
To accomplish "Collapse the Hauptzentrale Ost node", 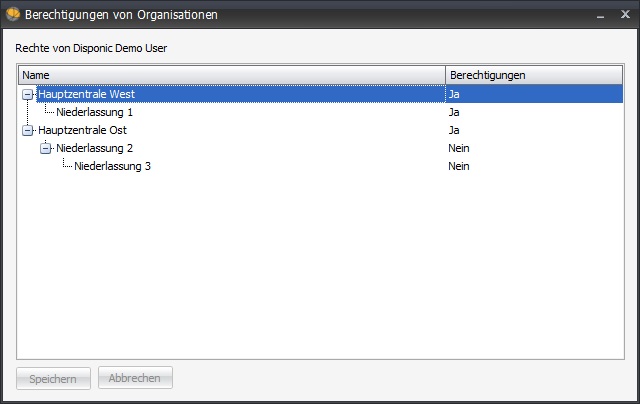I will pos(27,131).
